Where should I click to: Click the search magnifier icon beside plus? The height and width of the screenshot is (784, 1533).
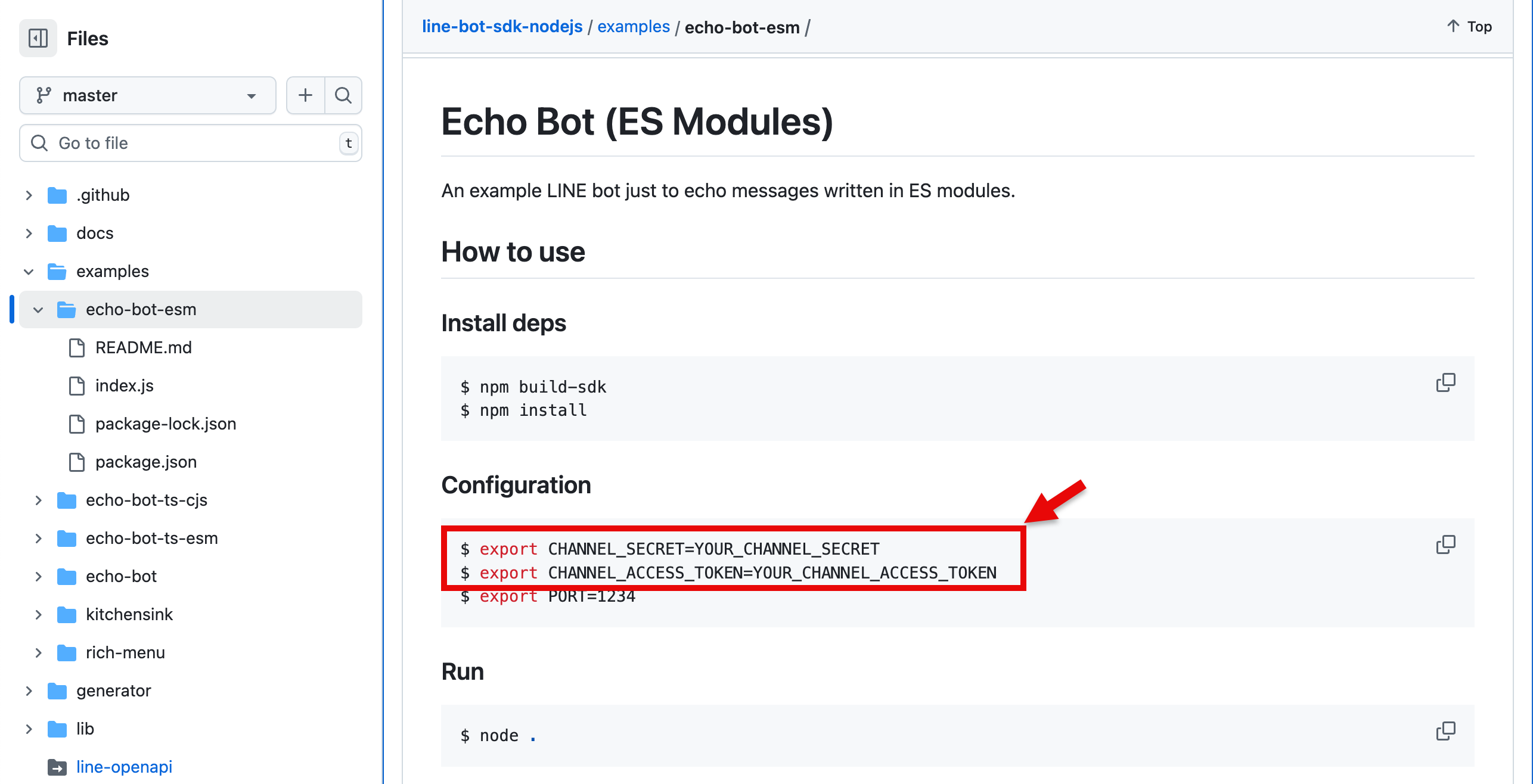(x=343, y=95)
